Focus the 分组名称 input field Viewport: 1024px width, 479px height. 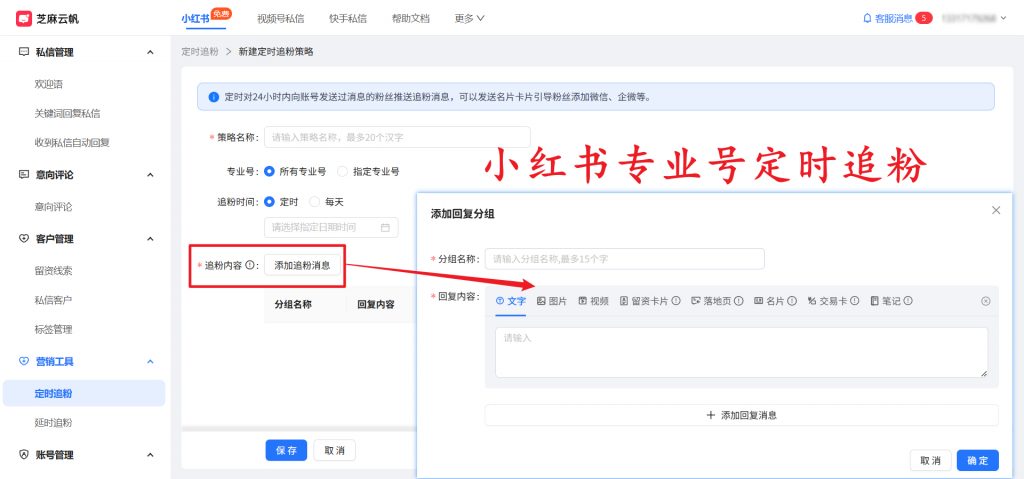coord(624,259)
